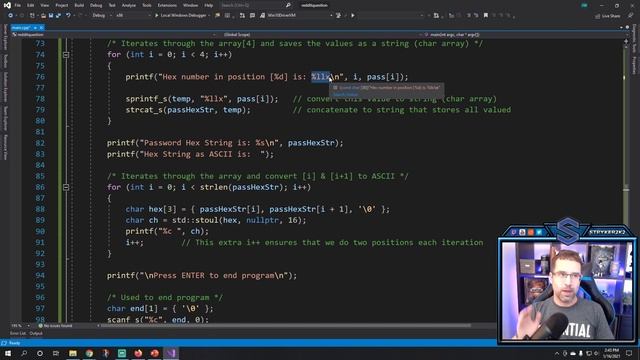Open the notification center icon
The width and height of the screenshot is (640, 360).
click(x=629, y=353)
